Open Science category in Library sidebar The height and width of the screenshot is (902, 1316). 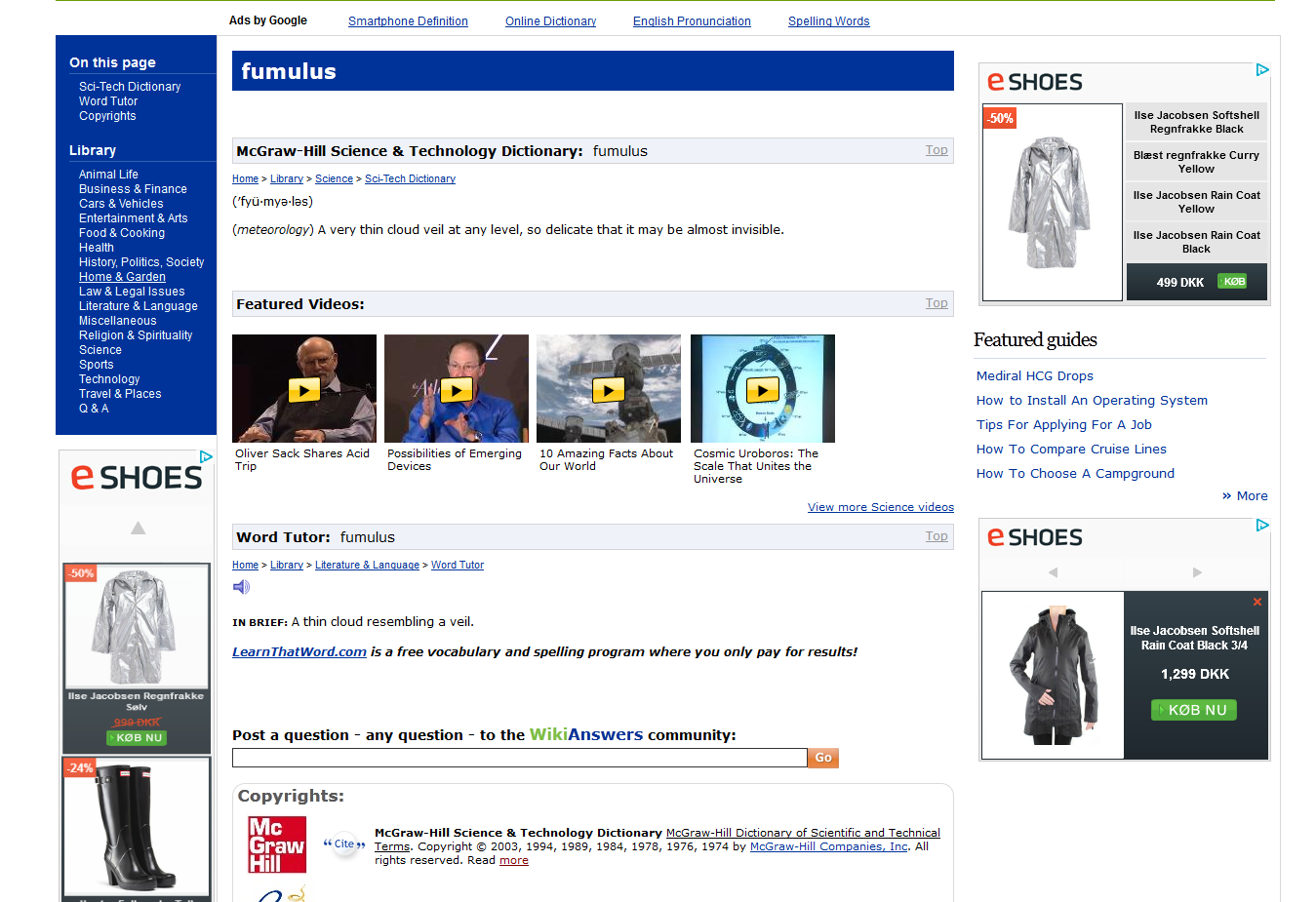[100, 350]
